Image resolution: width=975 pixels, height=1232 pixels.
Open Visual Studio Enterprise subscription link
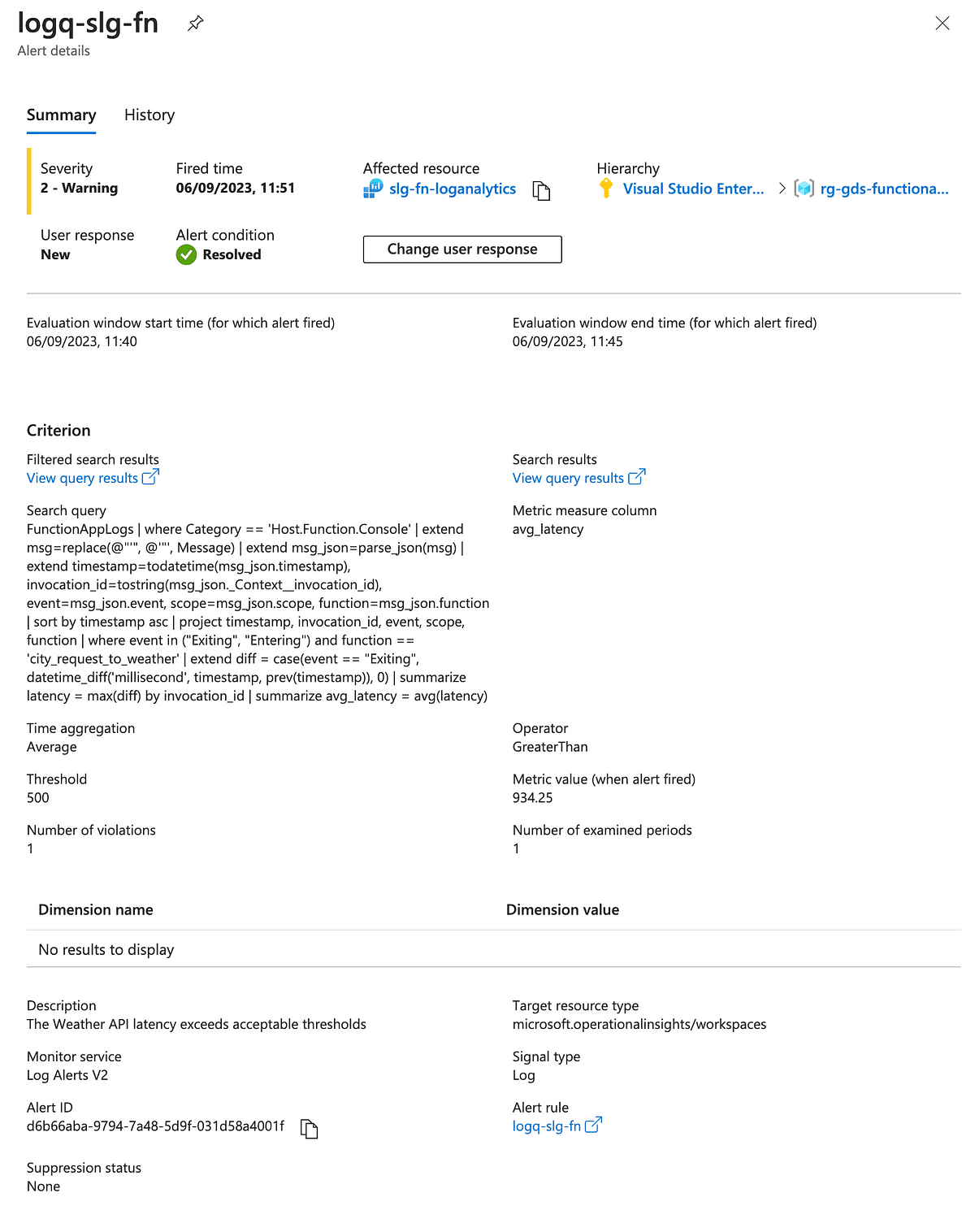pyautogui.click(x=693, y=189)
